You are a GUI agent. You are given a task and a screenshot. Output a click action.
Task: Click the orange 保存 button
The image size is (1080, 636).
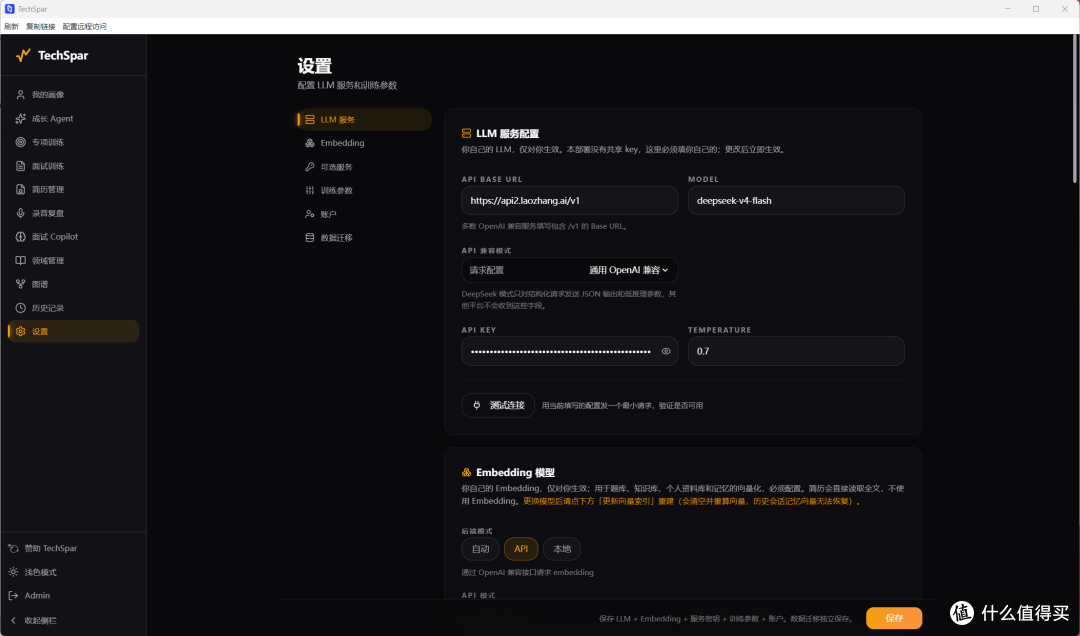point(894,618)
